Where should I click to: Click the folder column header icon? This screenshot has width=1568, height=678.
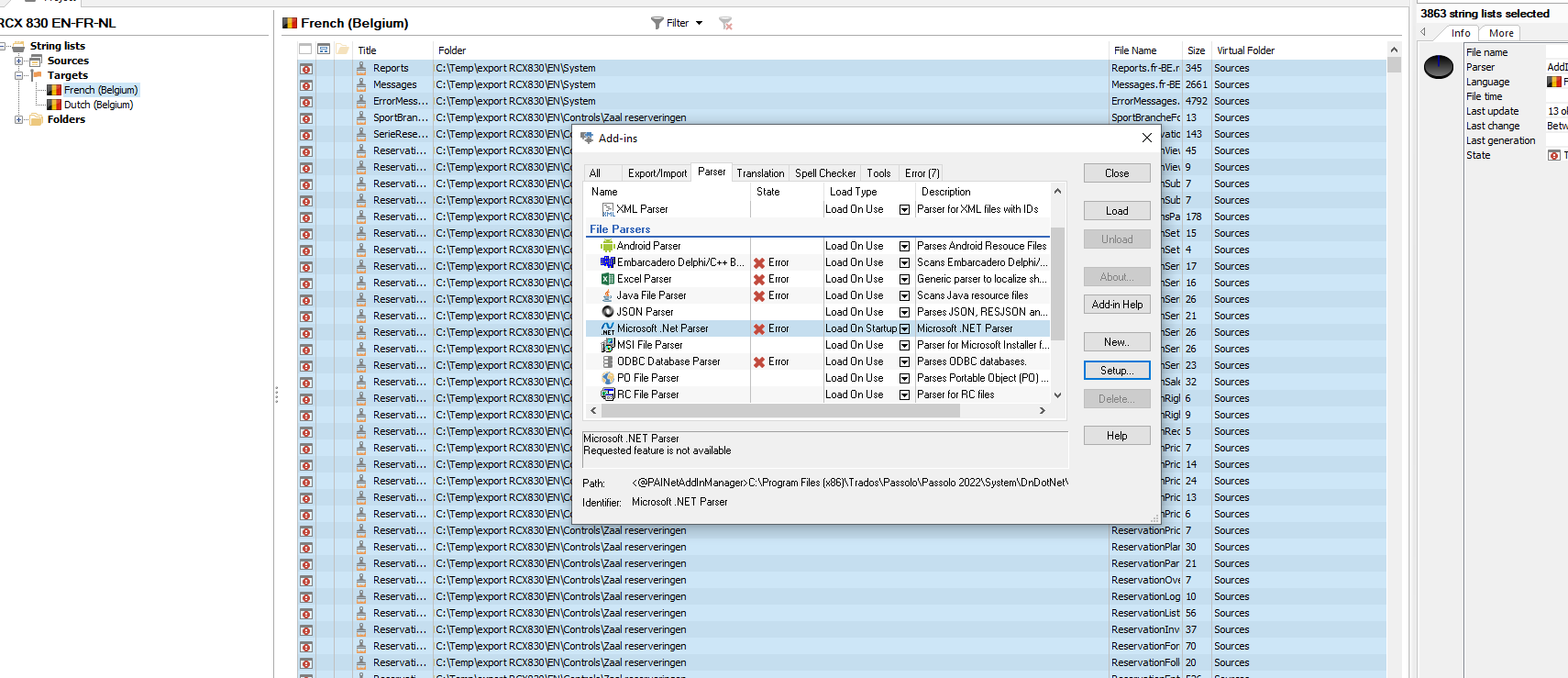coord(342,50)
